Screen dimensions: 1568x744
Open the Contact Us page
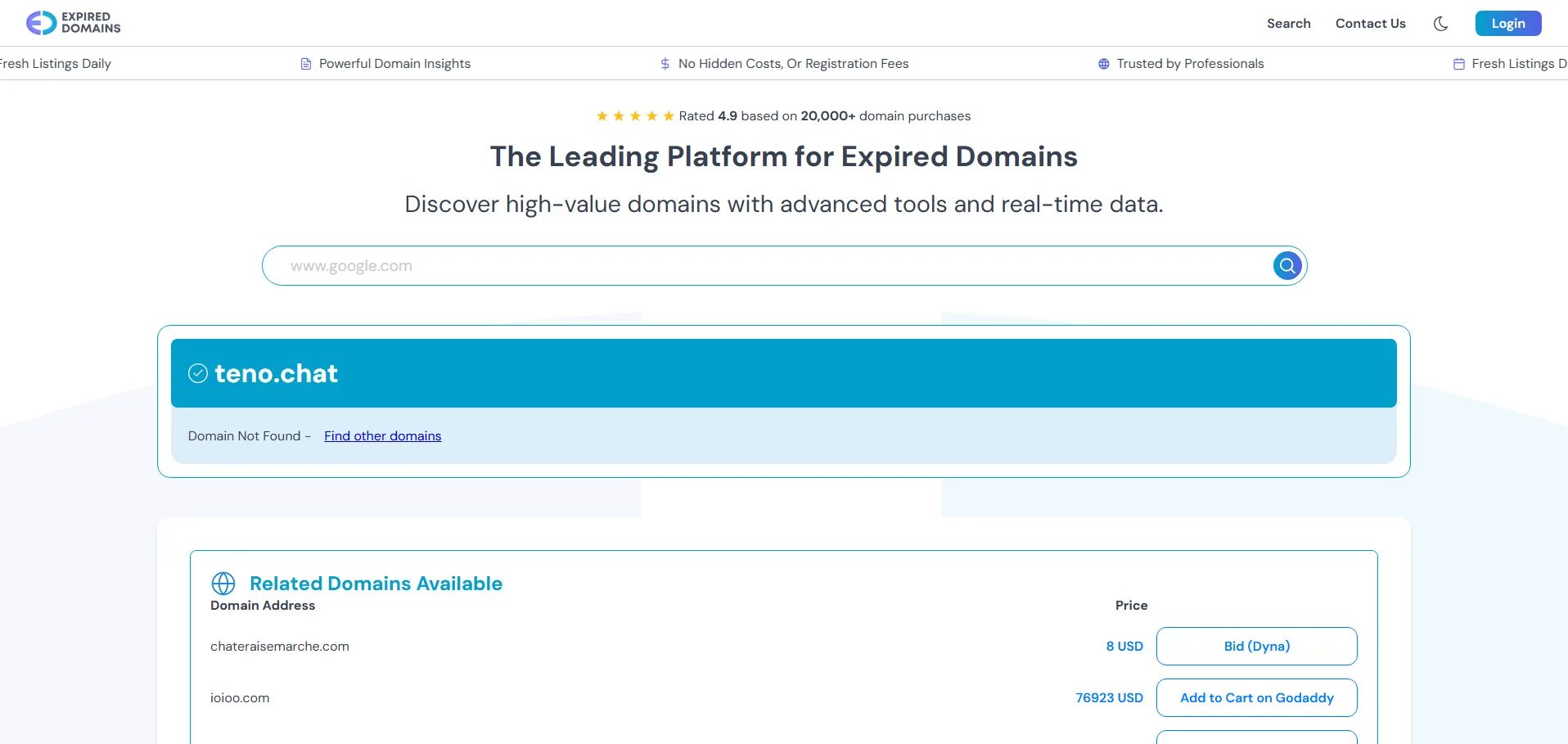point(1370,24)
